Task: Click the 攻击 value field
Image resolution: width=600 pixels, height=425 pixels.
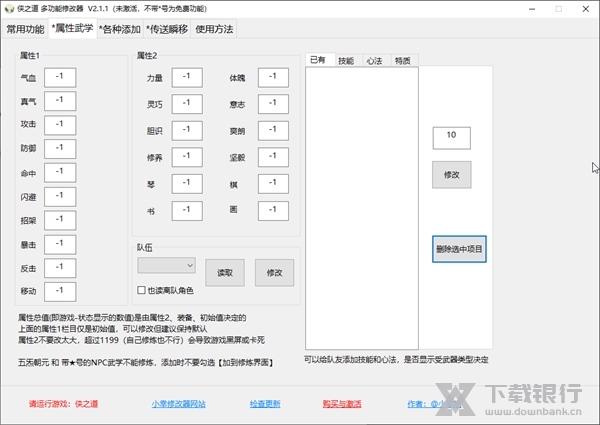Action: 60,125
